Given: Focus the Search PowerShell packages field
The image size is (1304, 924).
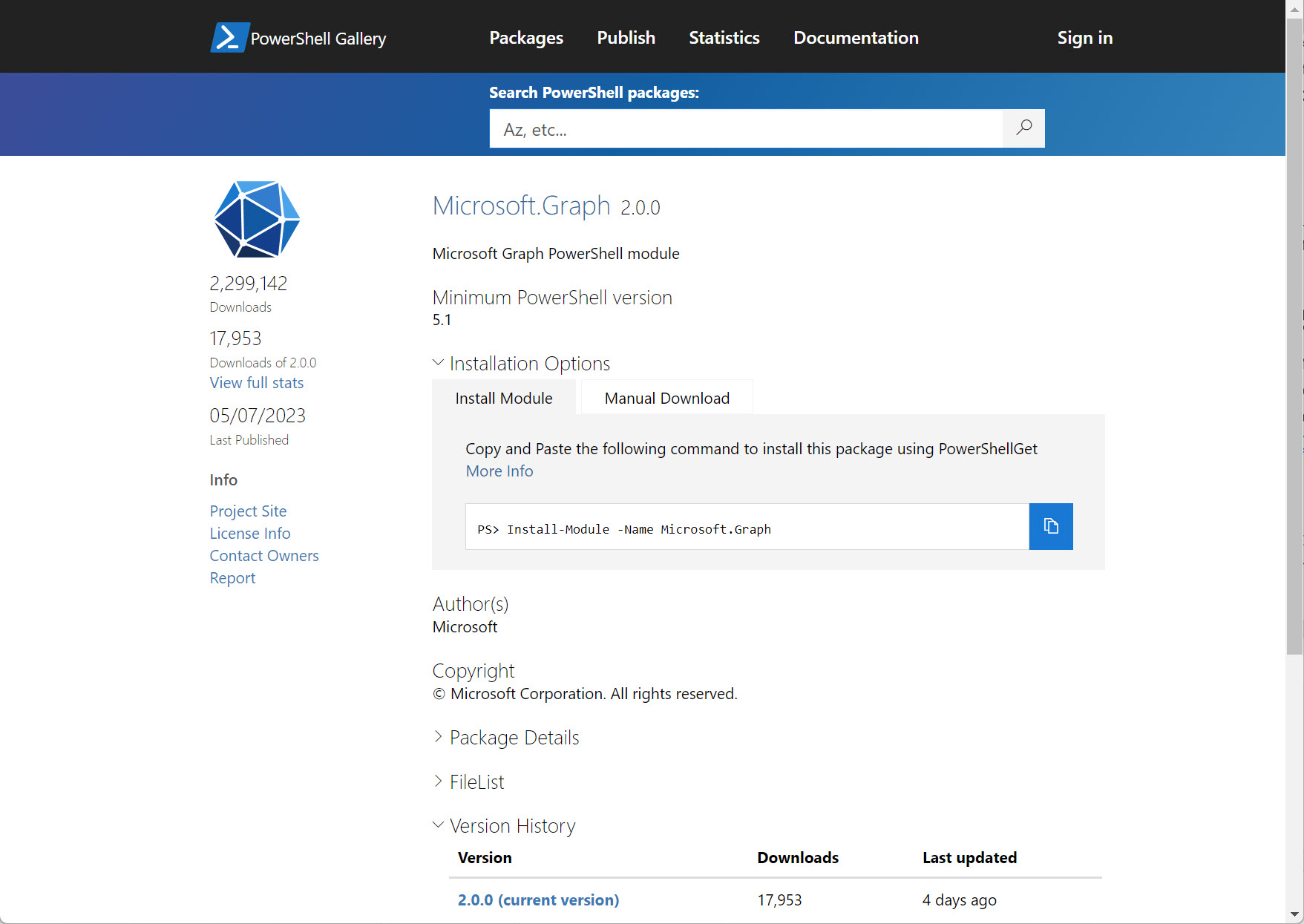Looking at the screenshot, I should 746,128.
